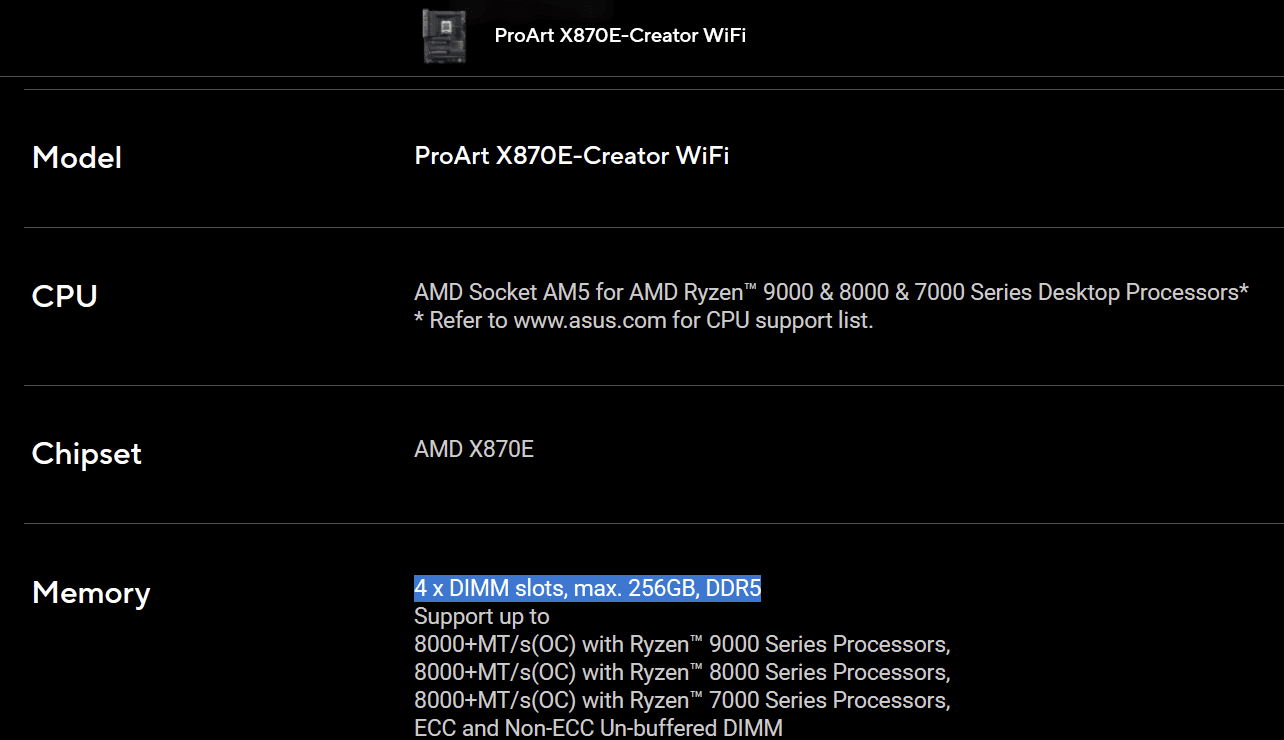Click the ECC and Non-ECC Un-buffered DIMM line
The width and height of the screenshot is (1284, 740).
click(598, 728)
